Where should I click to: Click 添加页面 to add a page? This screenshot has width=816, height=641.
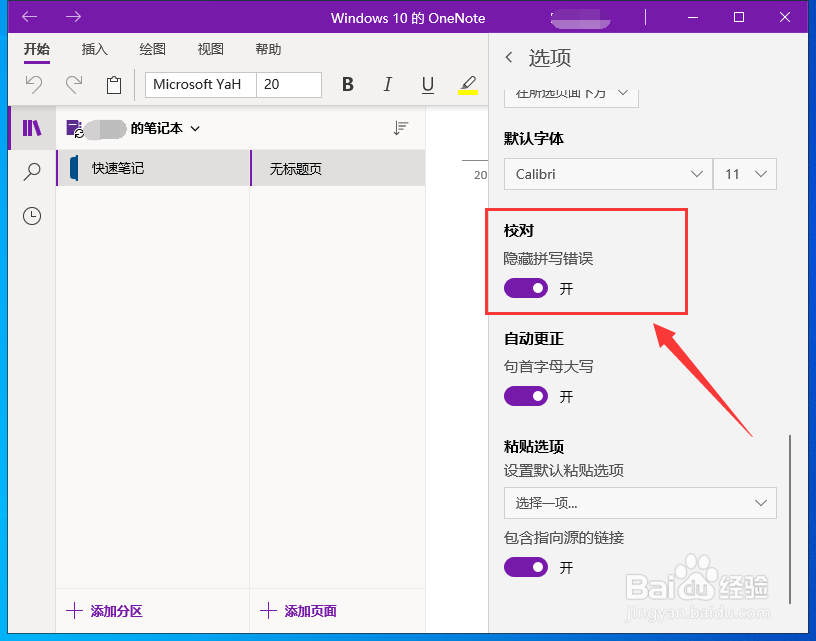(x=298, y=611)
